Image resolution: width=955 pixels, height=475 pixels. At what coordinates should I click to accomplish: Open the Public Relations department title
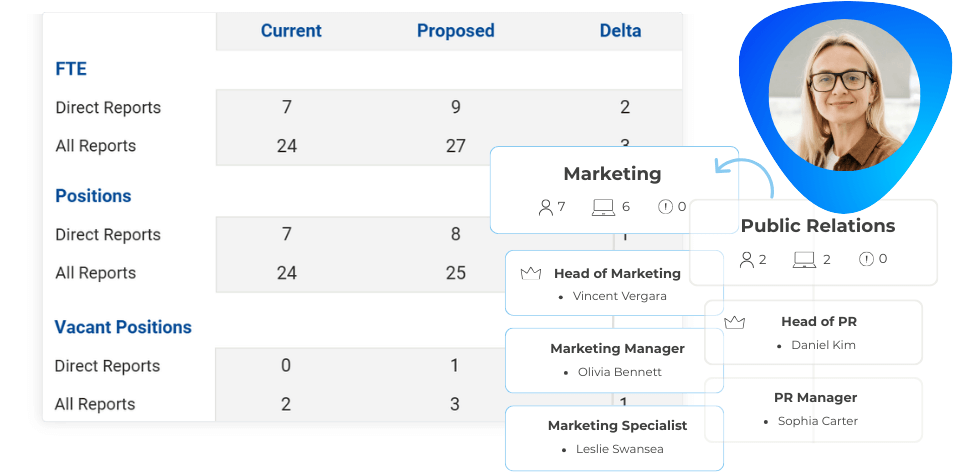817,226
